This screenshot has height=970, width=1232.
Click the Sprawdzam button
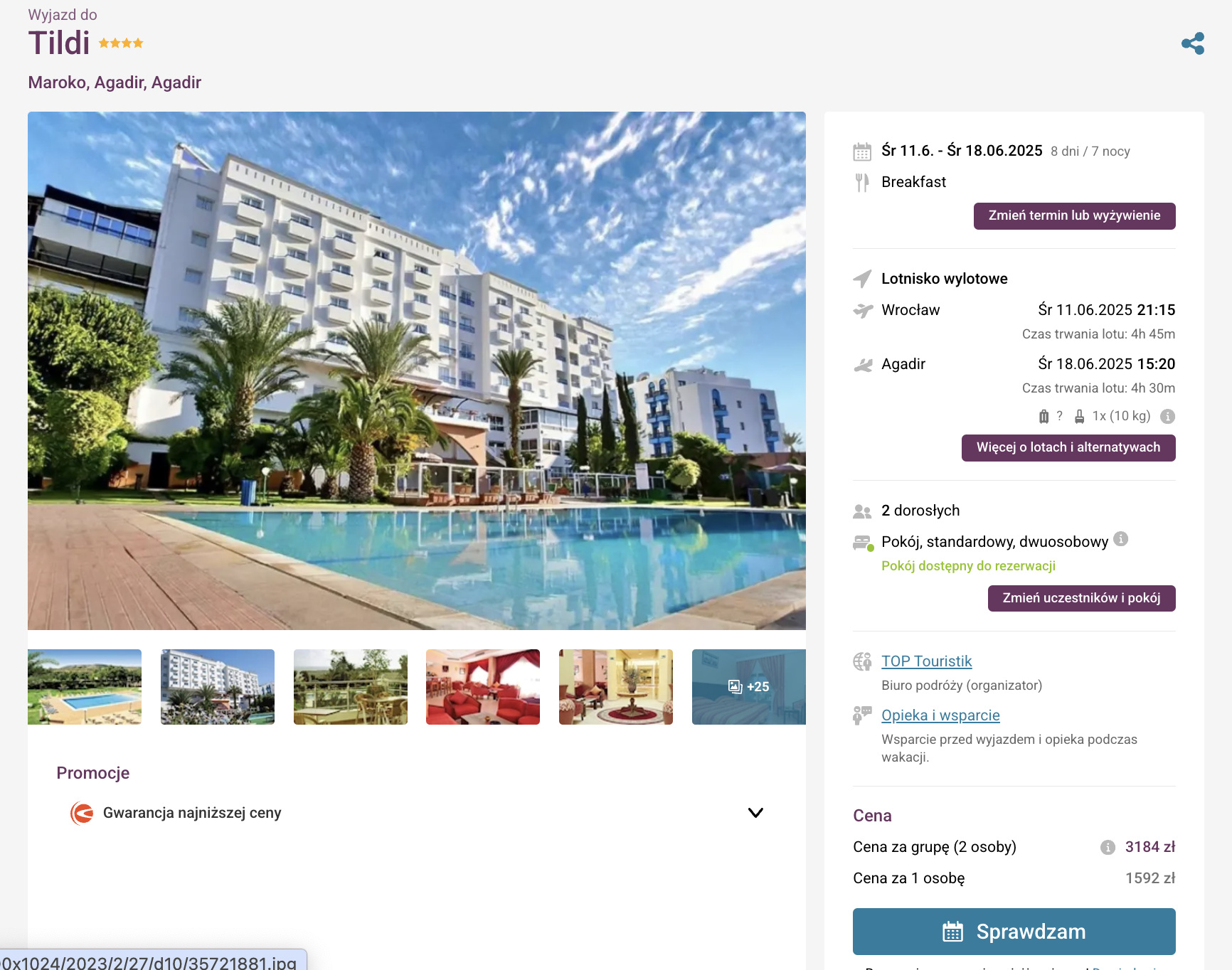[x=1014, y=932]
